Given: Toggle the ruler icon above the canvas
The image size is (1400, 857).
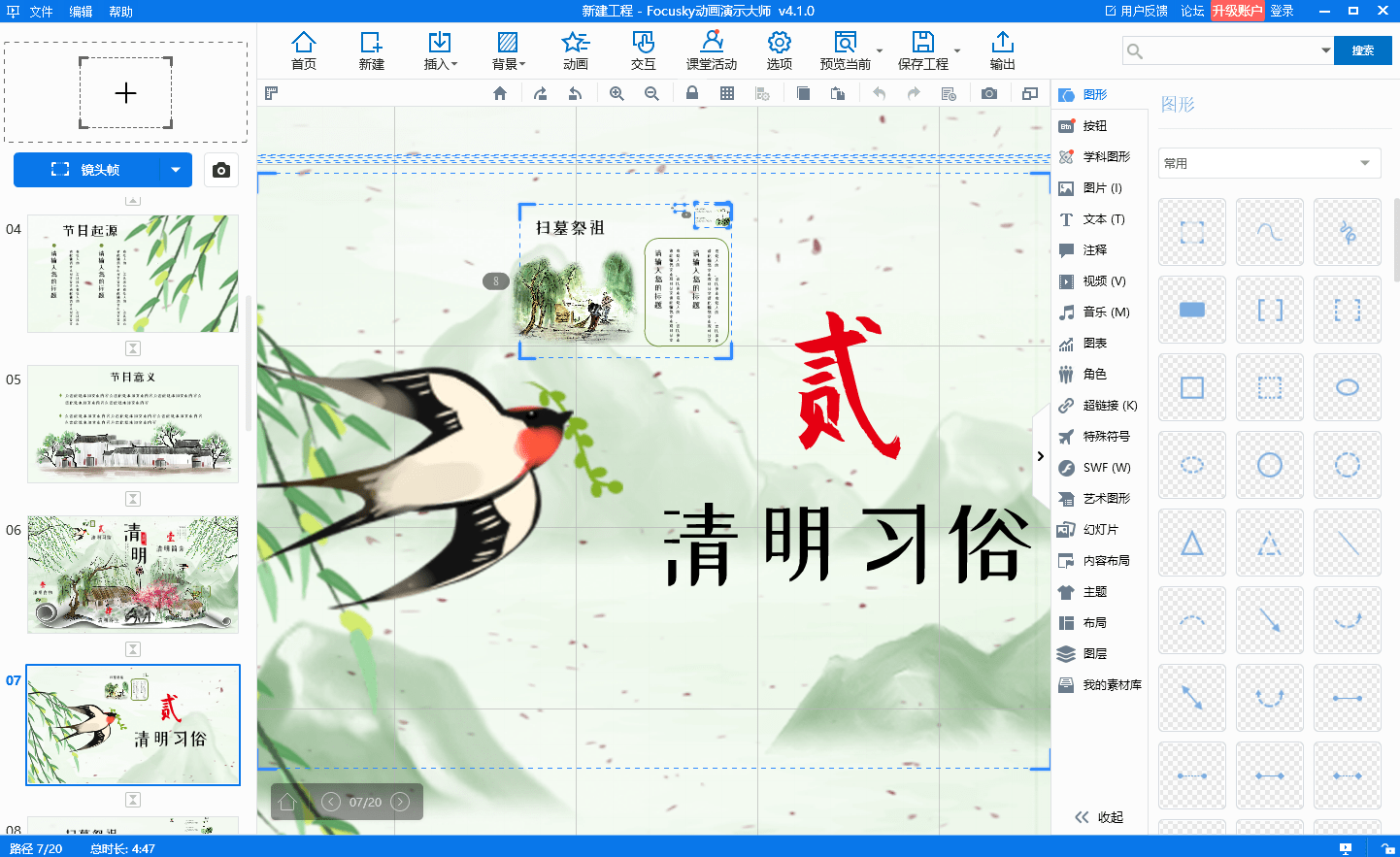Looking at the screenshot, I should coord(272,93).
